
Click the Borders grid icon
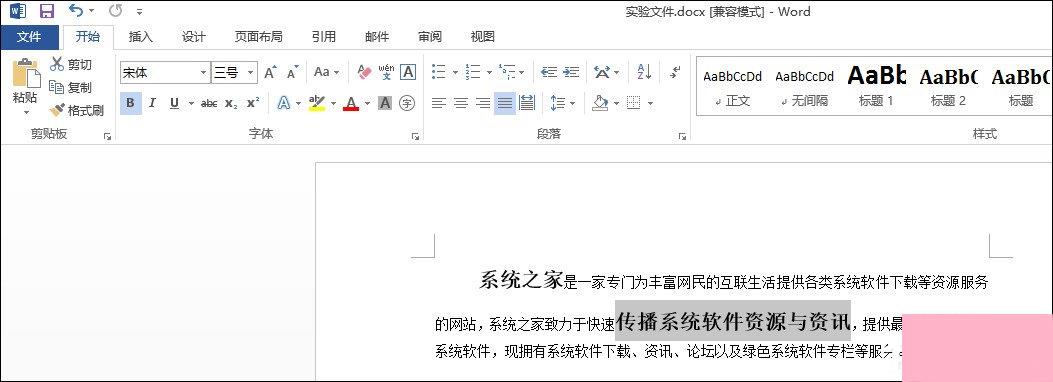click(x=633, y=103)
